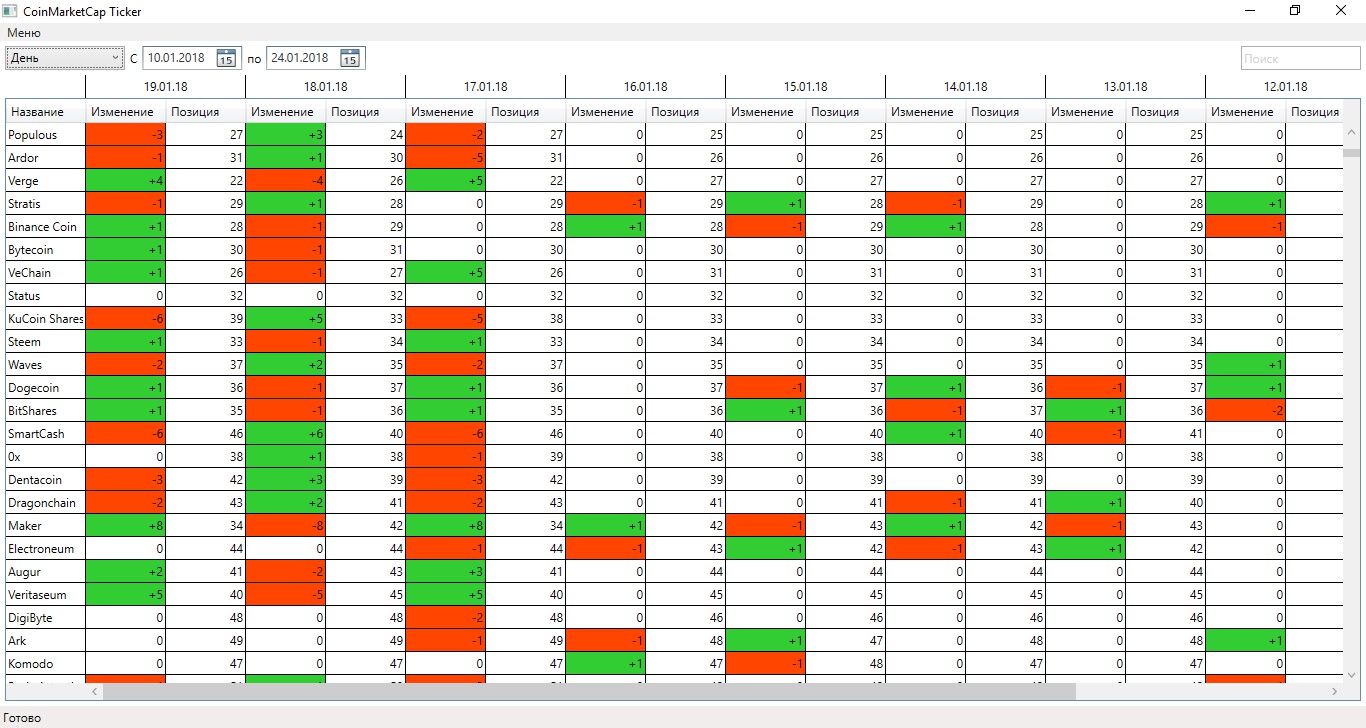Click Maker's green +8 cell under 19.01.18
1366x728 pixels.
(126, 526)
